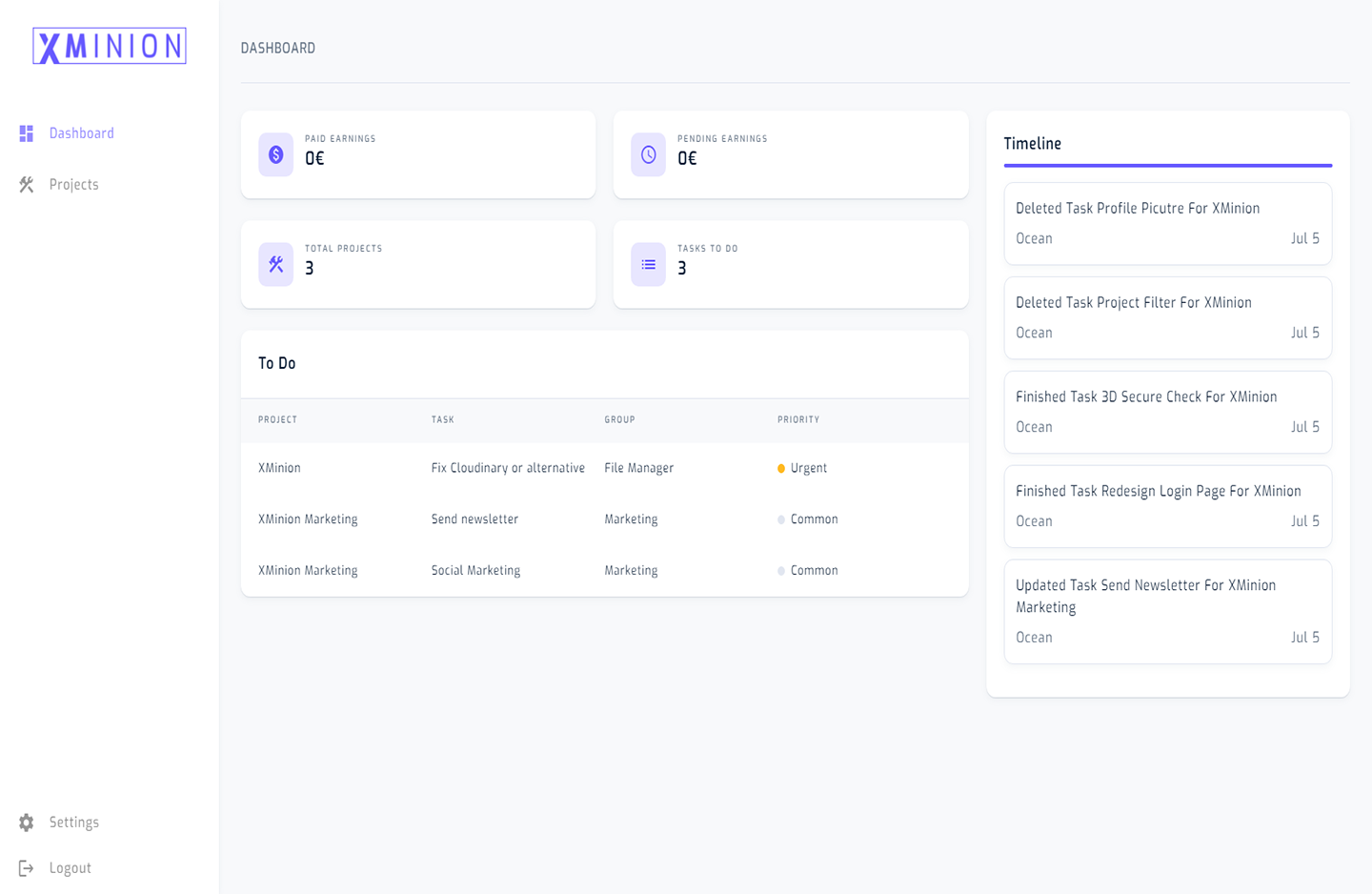Click the Logout arrow icon

pos(27,868)
